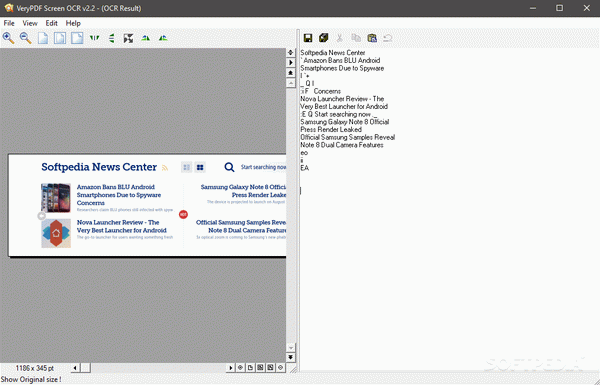Copy selected OCR text with the copy icon

click(x=356, y=38)
